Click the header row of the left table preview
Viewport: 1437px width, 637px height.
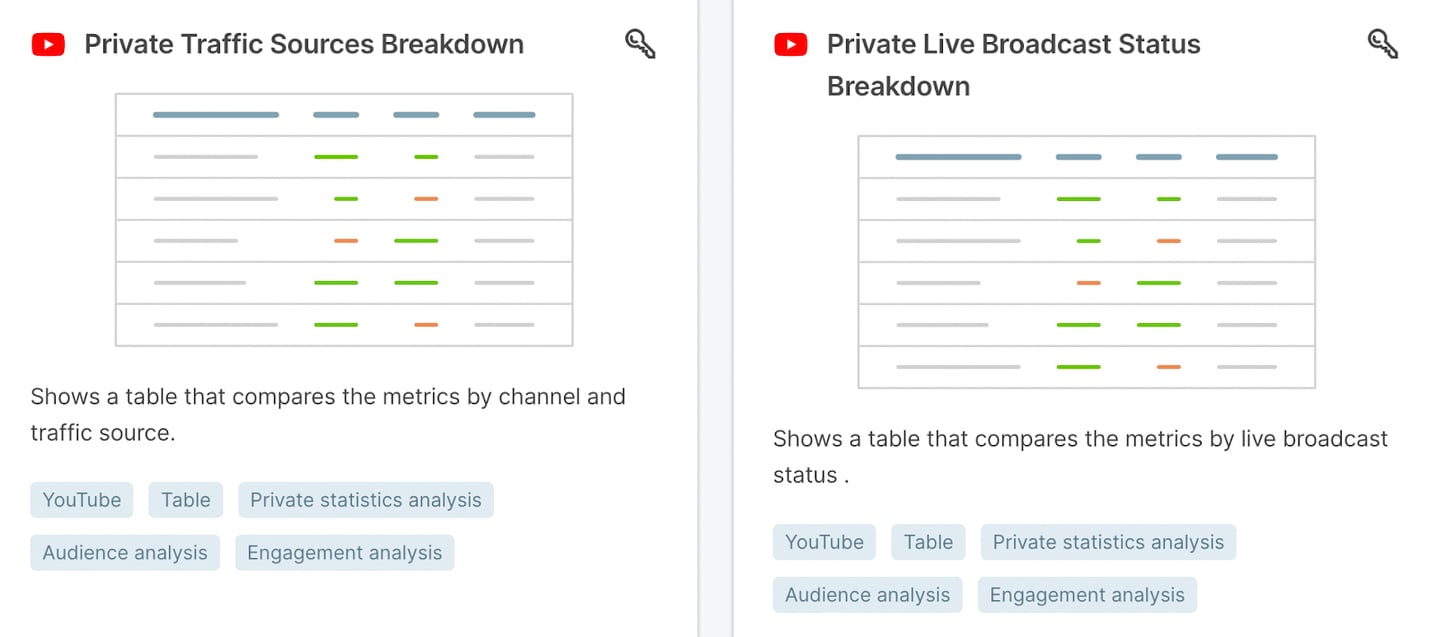(x=343, y=114)
